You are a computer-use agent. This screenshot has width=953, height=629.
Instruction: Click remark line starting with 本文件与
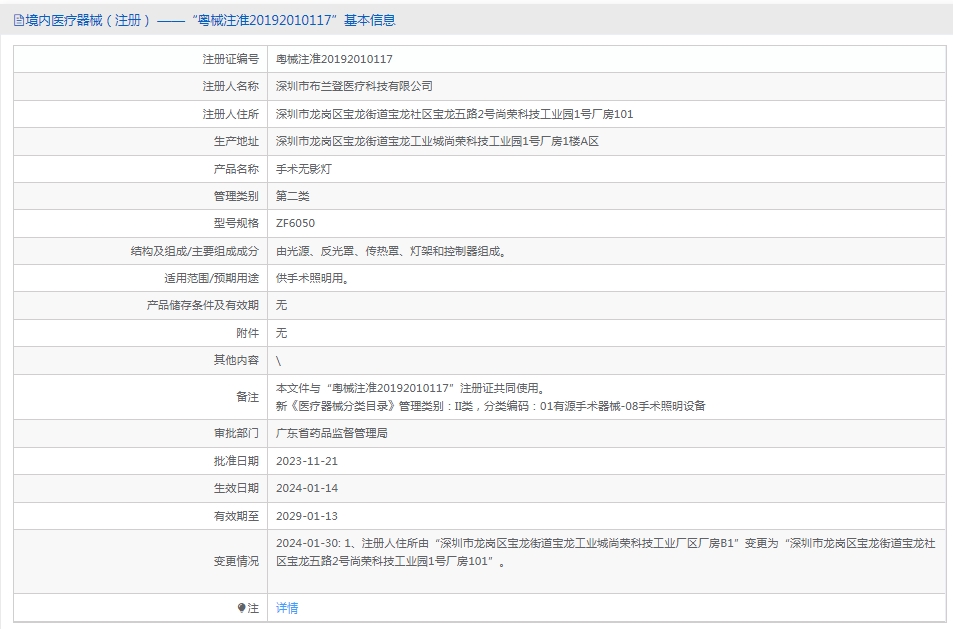point(412,388)
